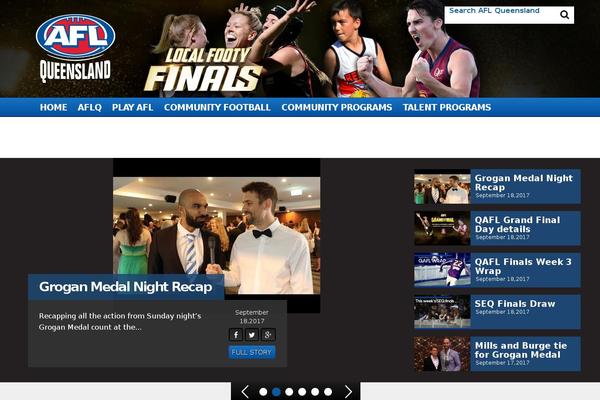
Task: Click SEQ Finals Draw thumbnail
Action: point(442,312)
